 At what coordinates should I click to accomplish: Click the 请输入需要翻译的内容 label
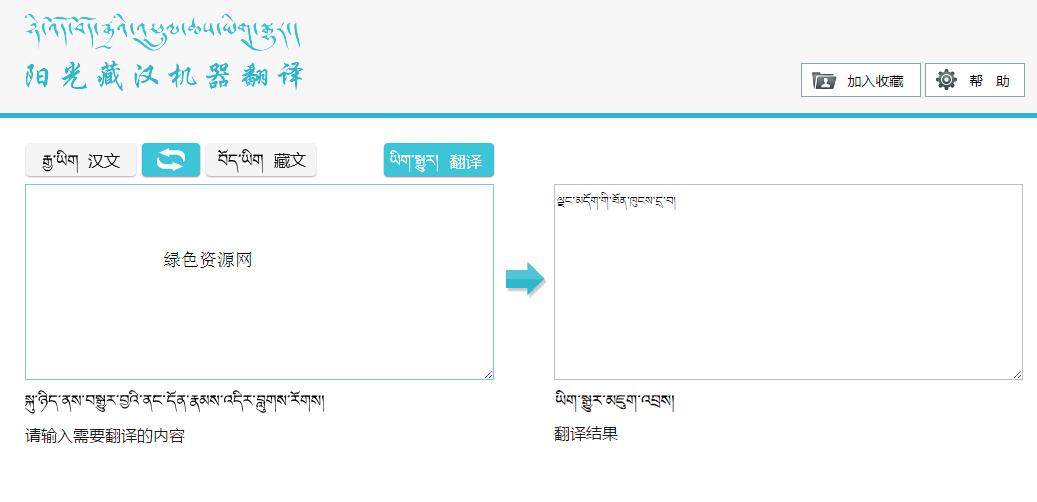[x=105, y=435]
